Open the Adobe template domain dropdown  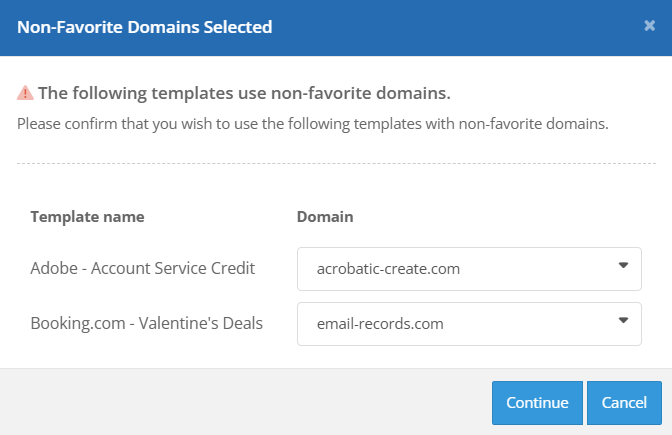pyautogui.click(x=469, y=269)
